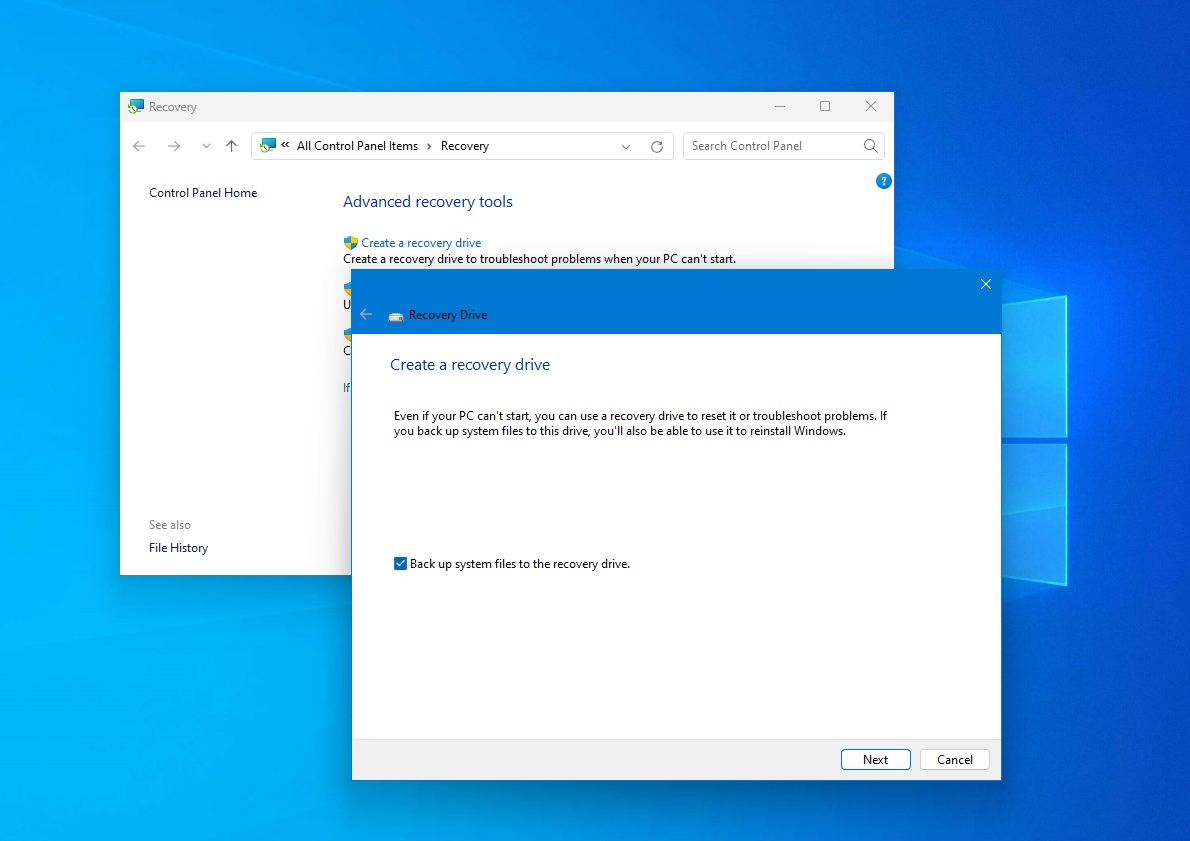This screenshot has width=1190, height=841.
Task: Click the Control Panel icon in the address bar
Action: 270,145
